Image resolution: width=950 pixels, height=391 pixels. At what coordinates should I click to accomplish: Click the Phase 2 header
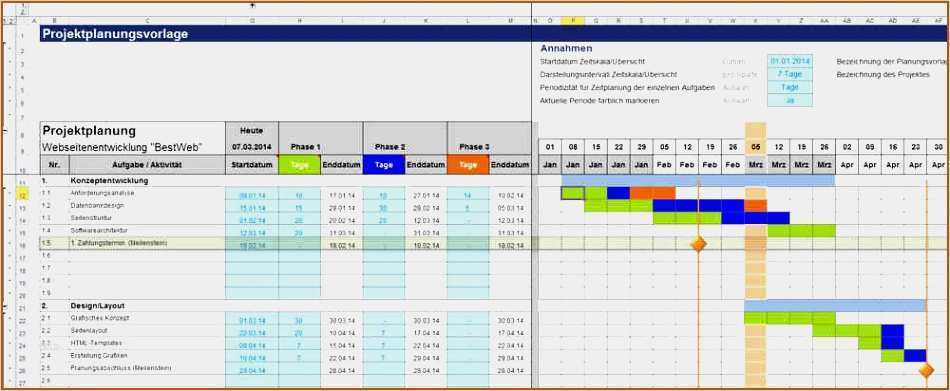click(x=390, y=147)
